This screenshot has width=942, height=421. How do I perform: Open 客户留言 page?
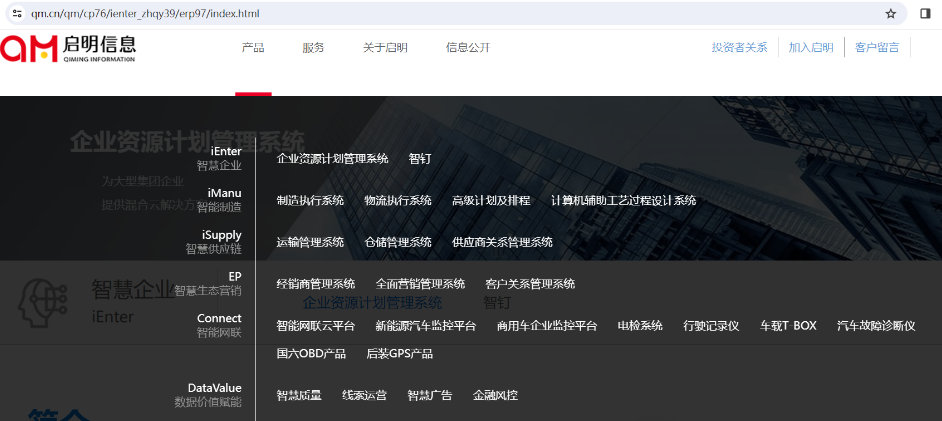coord(877,48)
